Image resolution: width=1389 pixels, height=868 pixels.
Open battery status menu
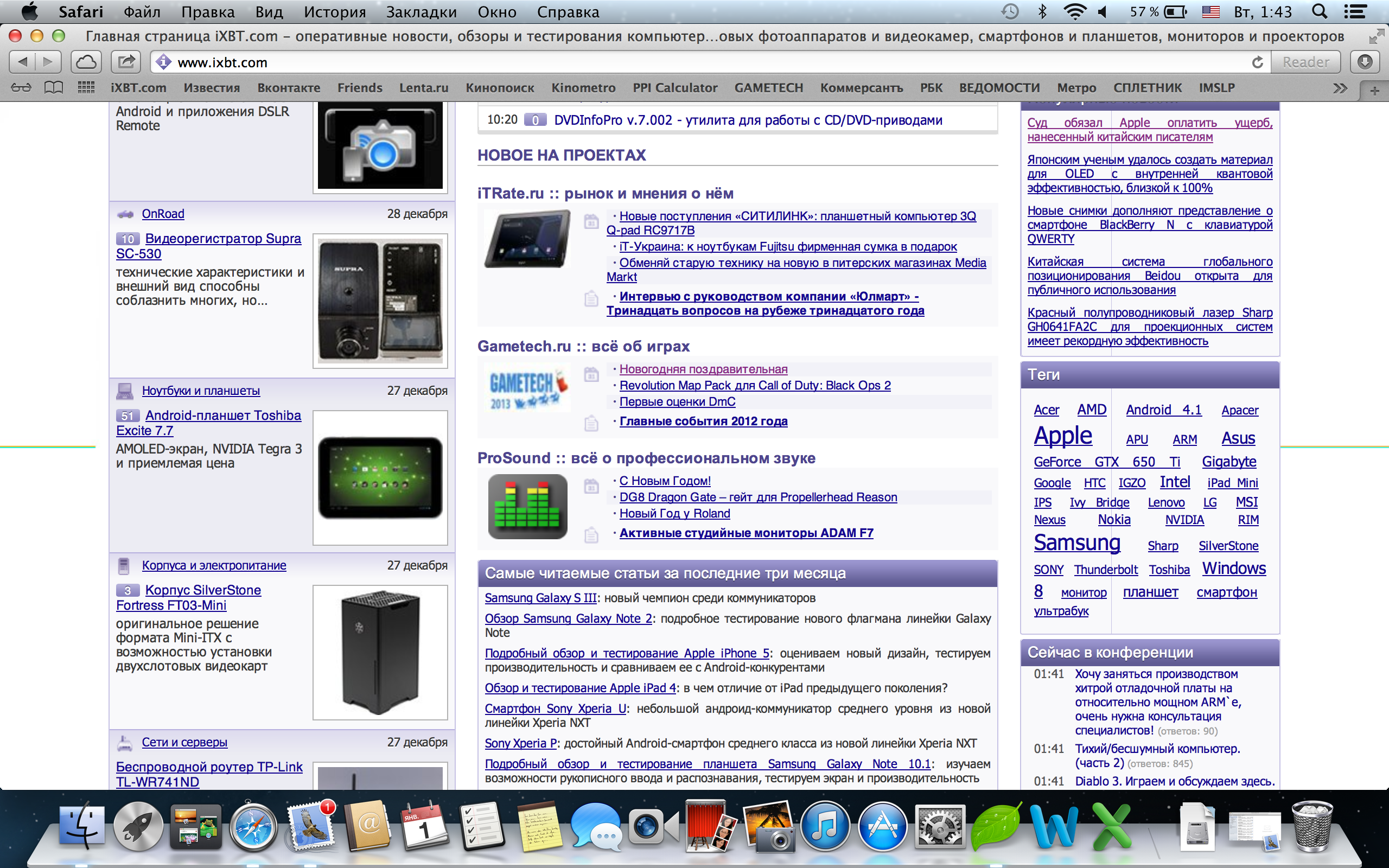point(1175,12)
